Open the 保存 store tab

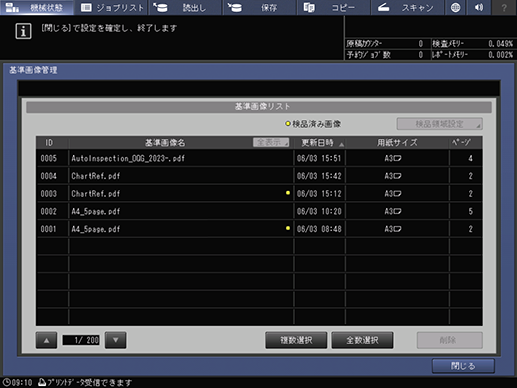(260, 7)
